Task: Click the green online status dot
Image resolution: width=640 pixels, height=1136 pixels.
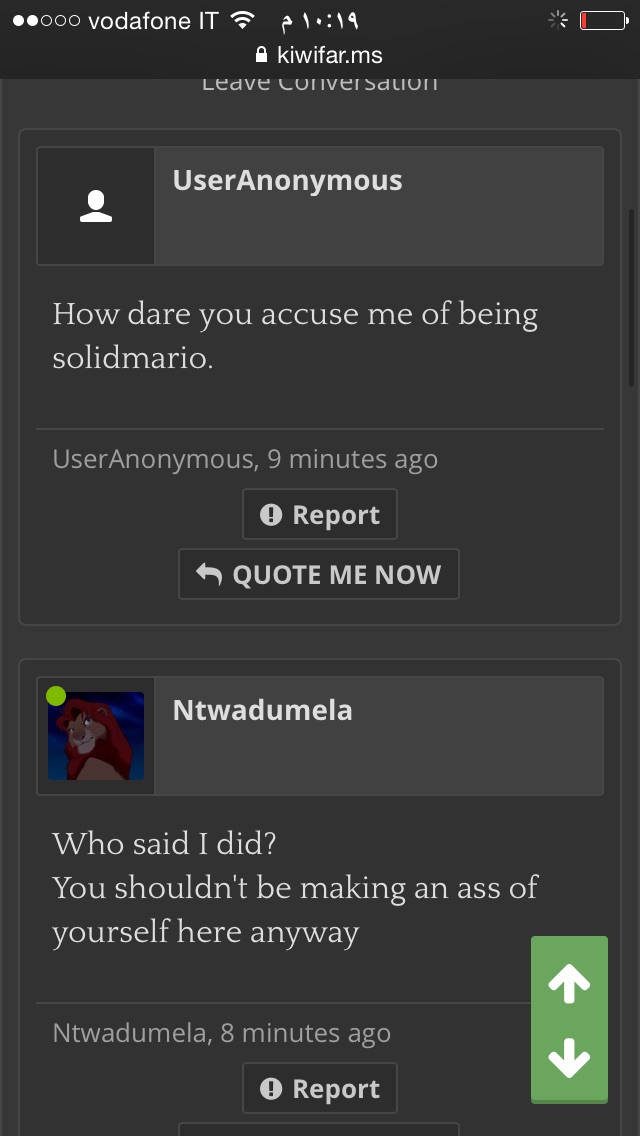Action: pyautogui.click(x=56, y=696)
